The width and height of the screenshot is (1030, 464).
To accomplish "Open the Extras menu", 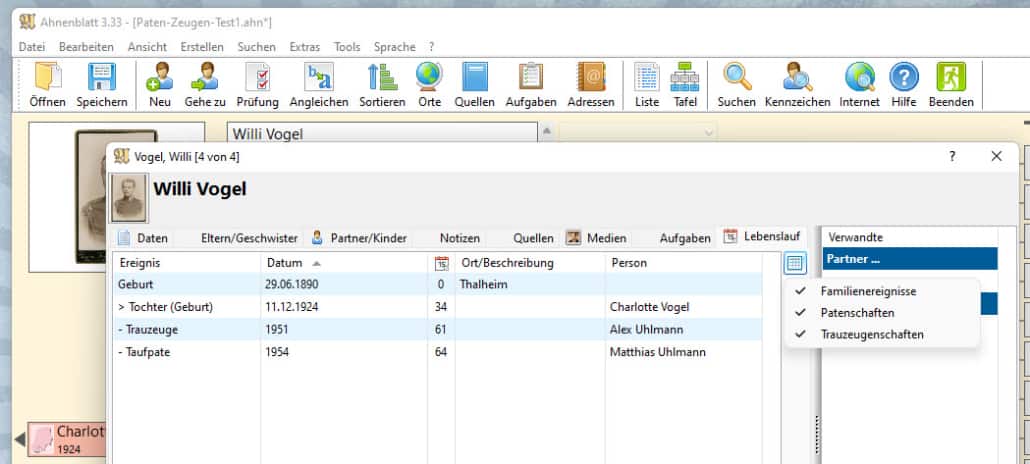I will click(305, 47).
